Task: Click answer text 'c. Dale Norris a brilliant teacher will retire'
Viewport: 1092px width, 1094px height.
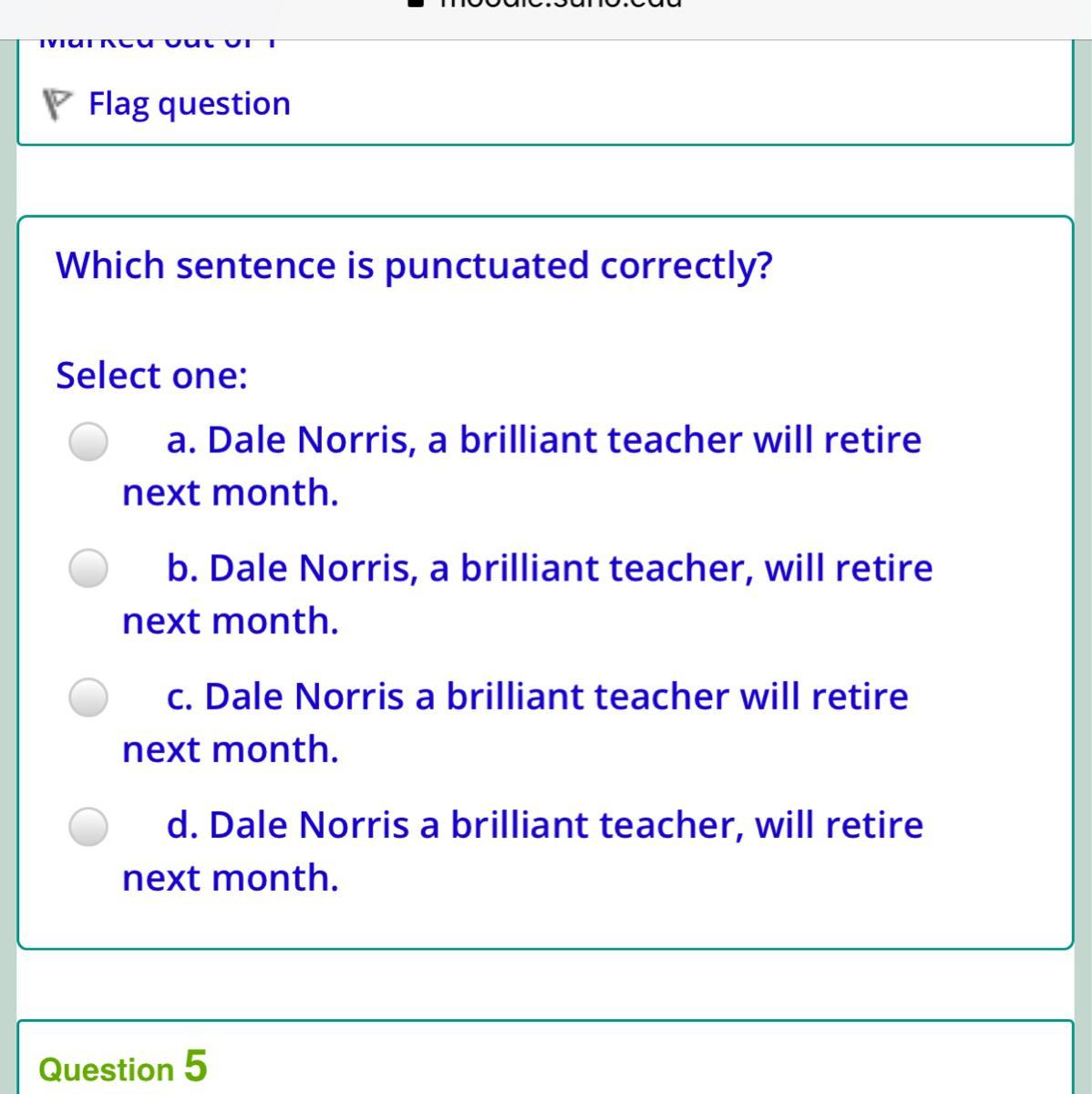Action: point(537,697)
